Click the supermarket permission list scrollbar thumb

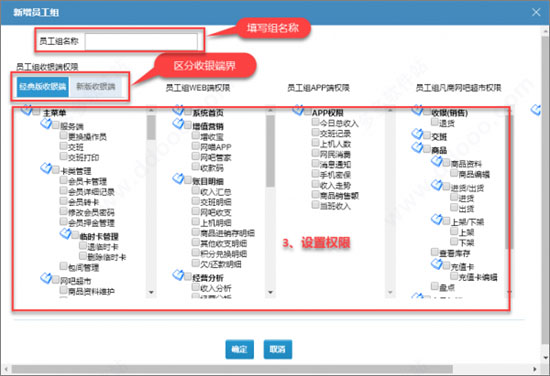509,182
